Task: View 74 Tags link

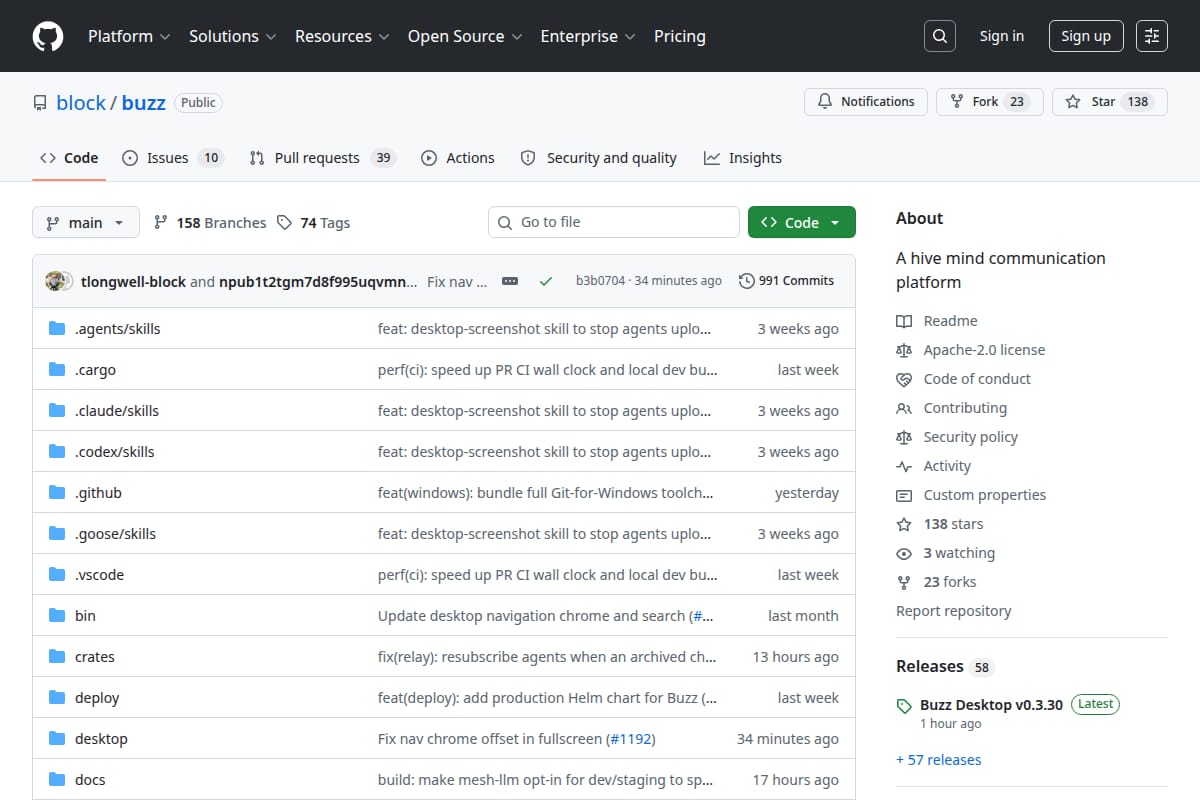Action: click(x=313, y=223)
